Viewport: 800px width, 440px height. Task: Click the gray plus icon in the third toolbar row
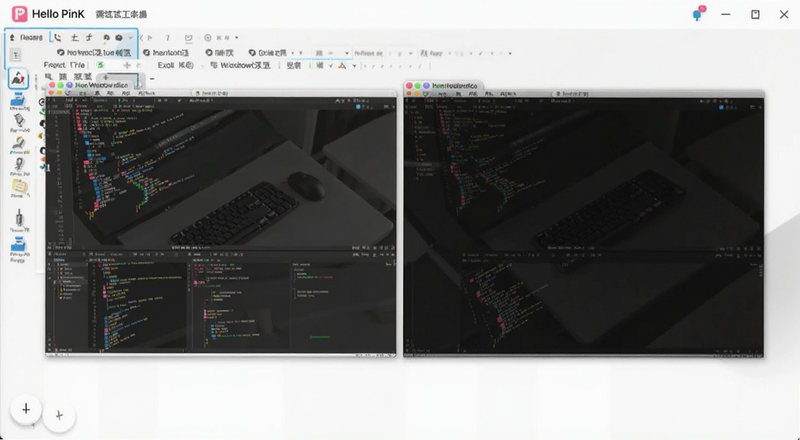click(127, 65)
